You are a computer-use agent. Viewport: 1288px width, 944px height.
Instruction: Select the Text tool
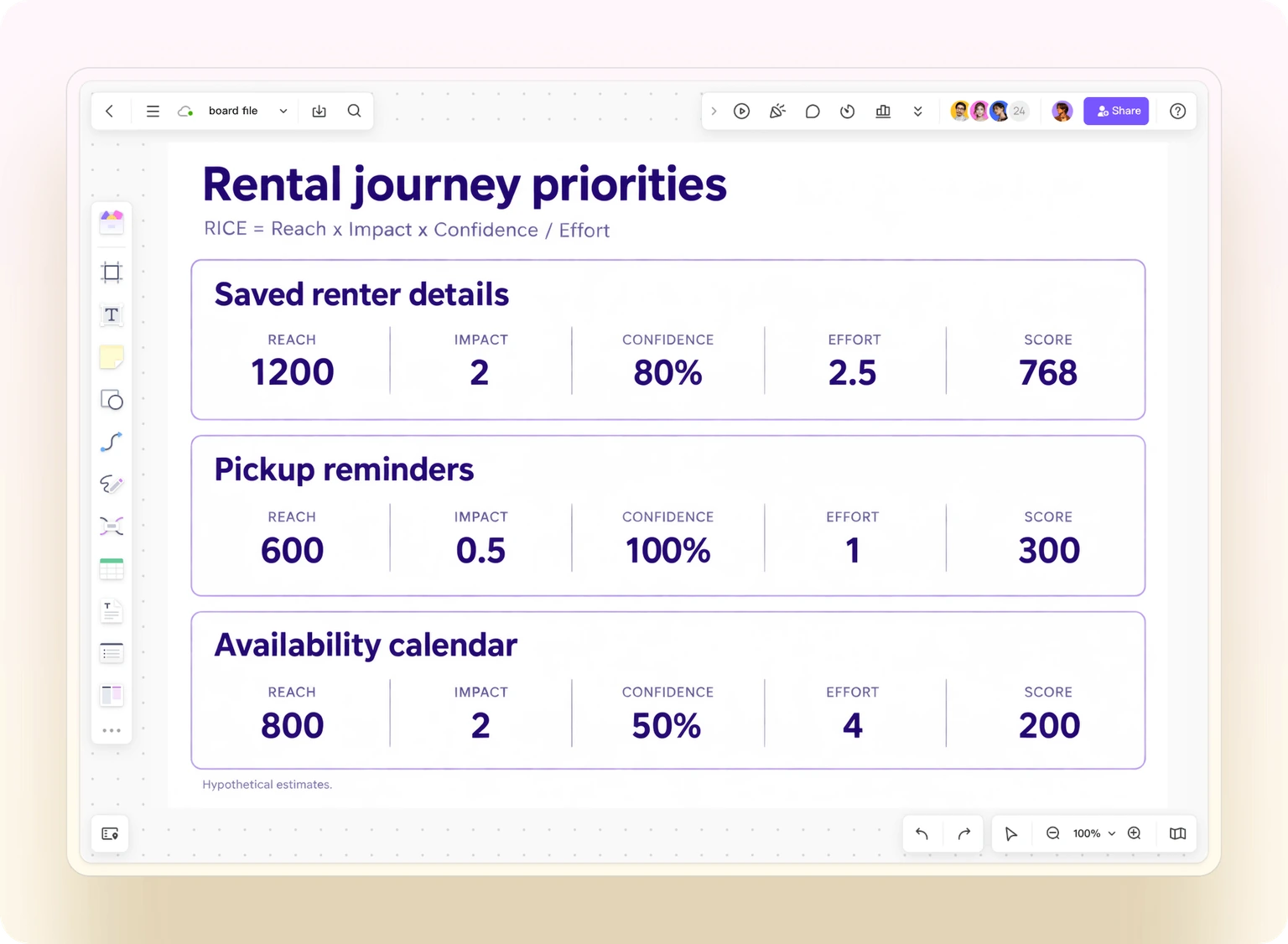(x=112, y=314)
